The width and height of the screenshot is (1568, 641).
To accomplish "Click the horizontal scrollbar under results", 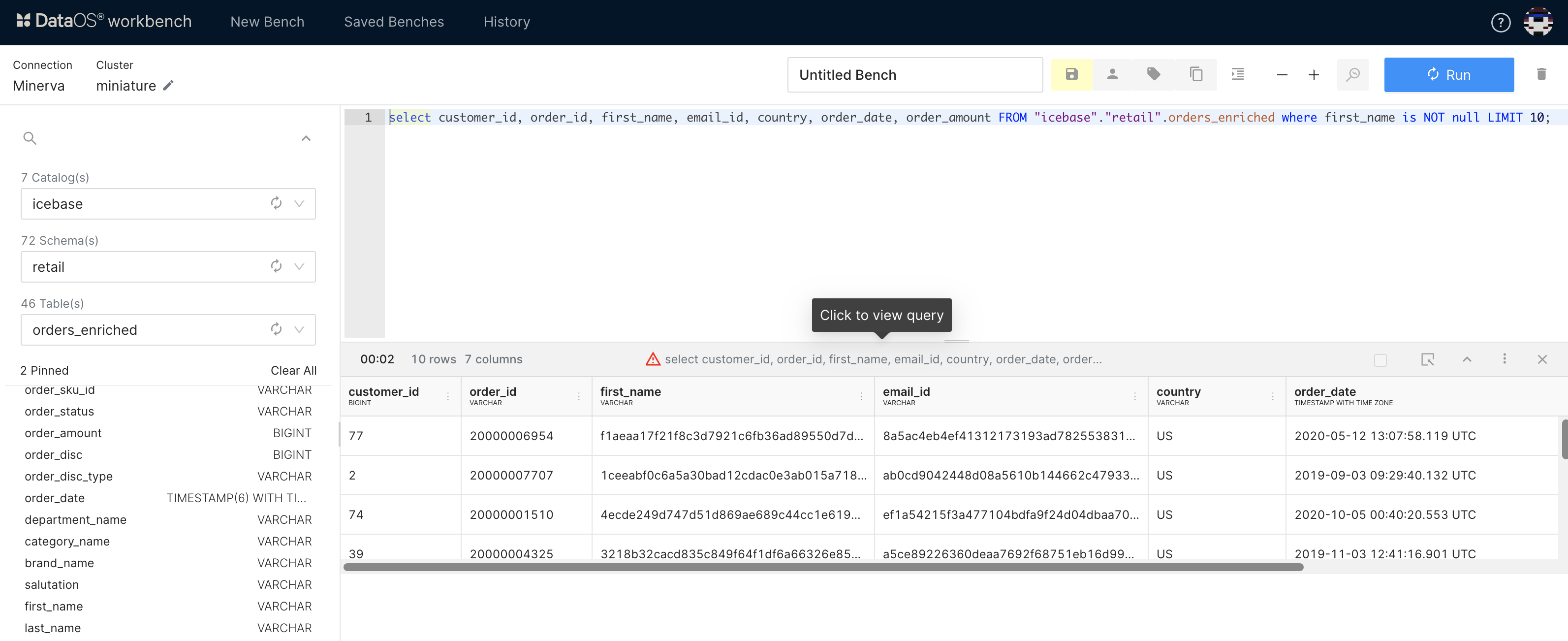I will (x=823, y=567).
